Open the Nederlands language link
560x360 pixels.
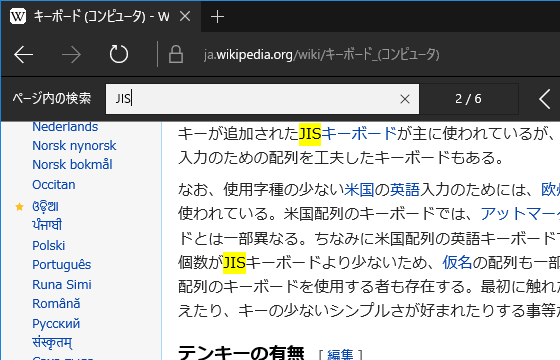coord(65,127)
